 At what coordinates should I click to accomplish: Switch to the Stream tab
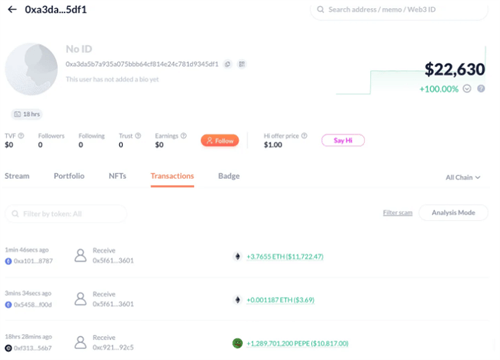coord(17,176)
